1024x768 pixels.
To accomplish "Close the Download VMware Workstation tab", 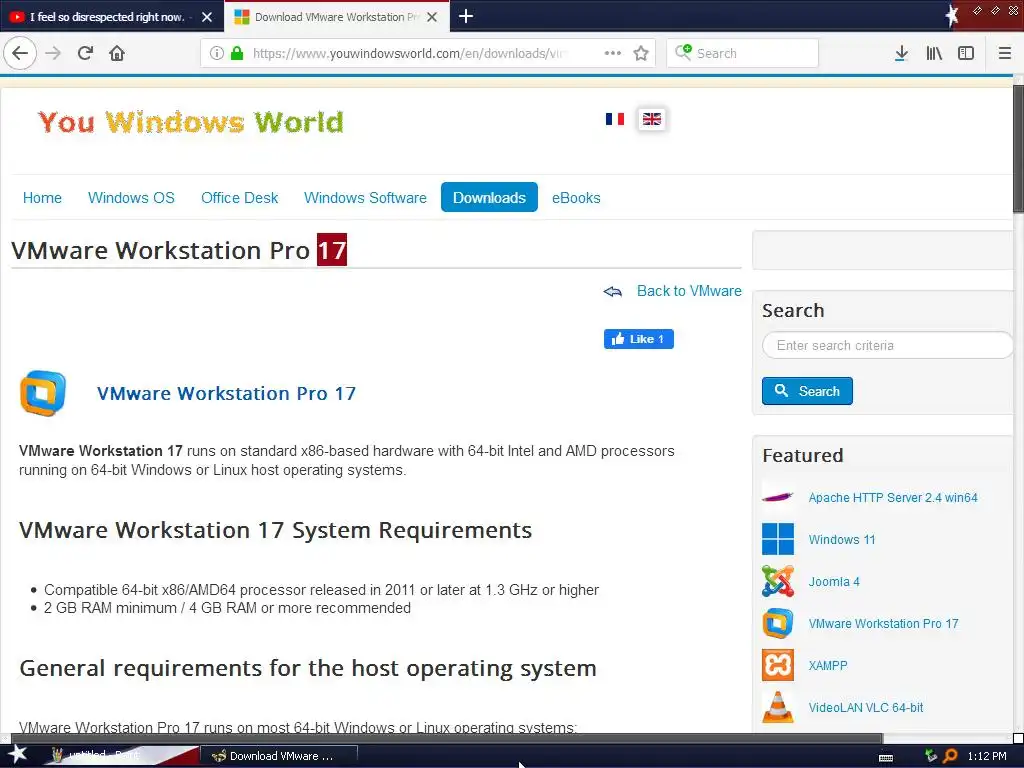I will pos(432,17).
